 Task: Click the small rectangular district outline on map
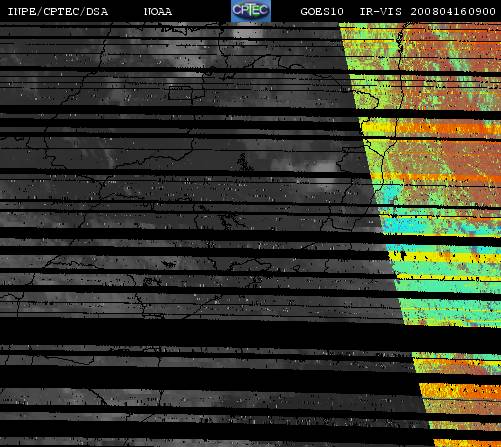click(x=180, y=93)
